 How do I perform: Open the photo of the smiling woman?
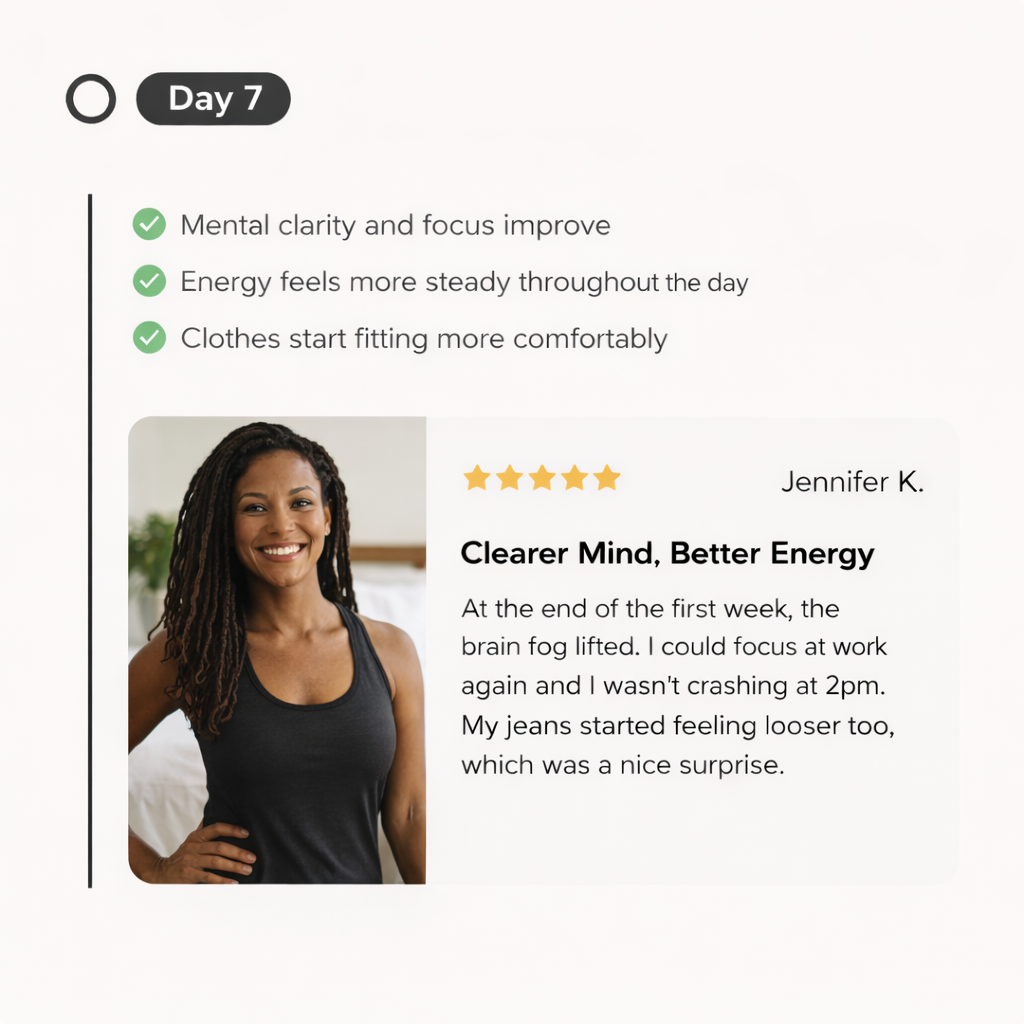pos(277,650)
